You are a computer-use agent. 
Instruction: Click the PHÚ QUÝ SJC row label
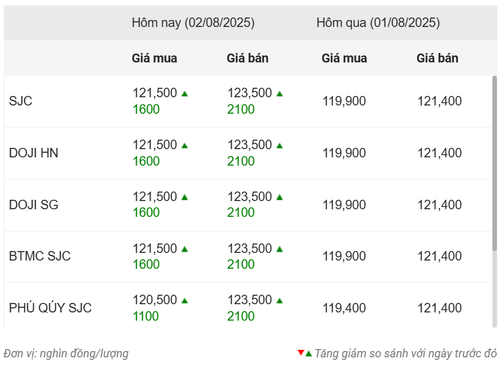pyautogui.click(x=50, y=308)
